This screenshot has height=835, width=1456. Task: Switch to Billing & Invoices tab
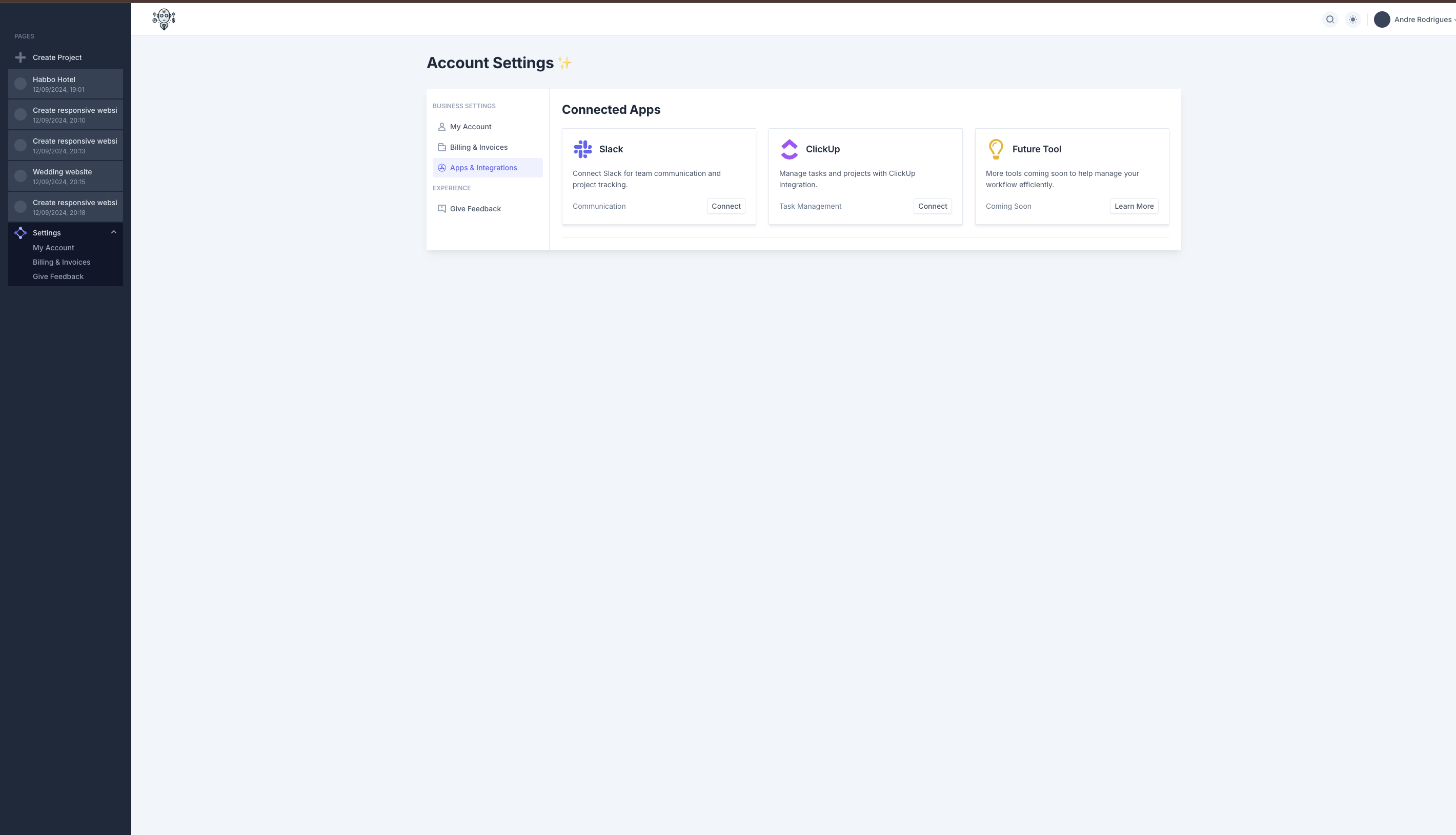pos(478,147)
